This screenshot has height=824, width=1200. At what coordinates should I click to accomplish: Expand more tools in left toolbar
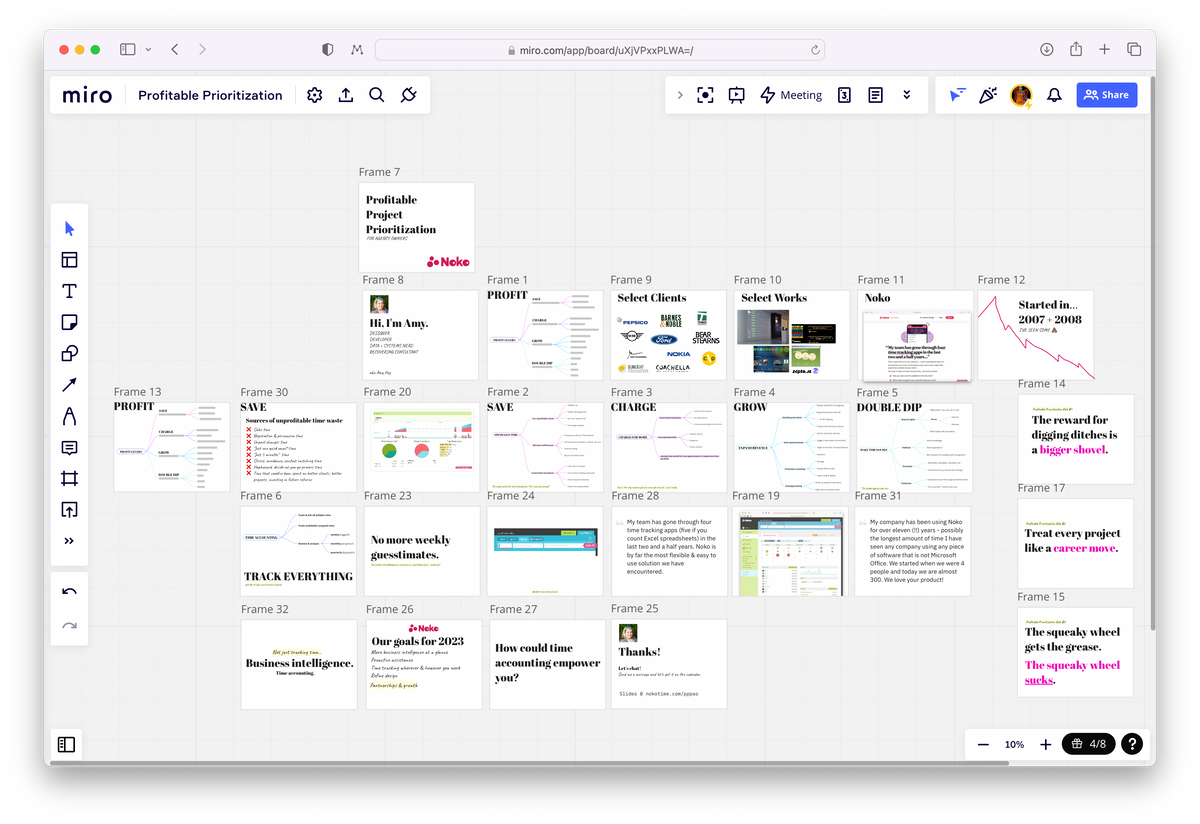click(x=69, y=541)
